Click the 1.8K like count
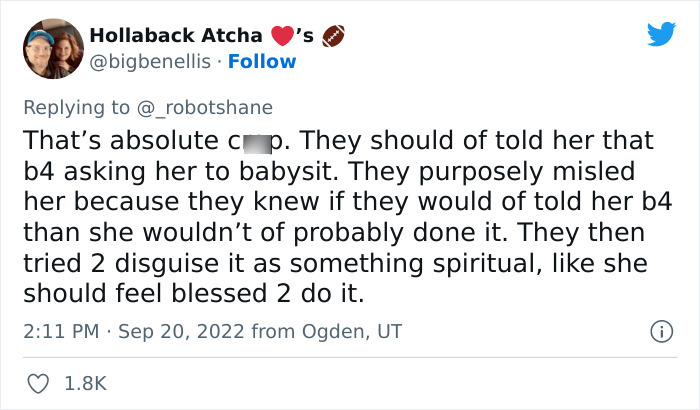 pyautogui.click(x=83, y=383)
